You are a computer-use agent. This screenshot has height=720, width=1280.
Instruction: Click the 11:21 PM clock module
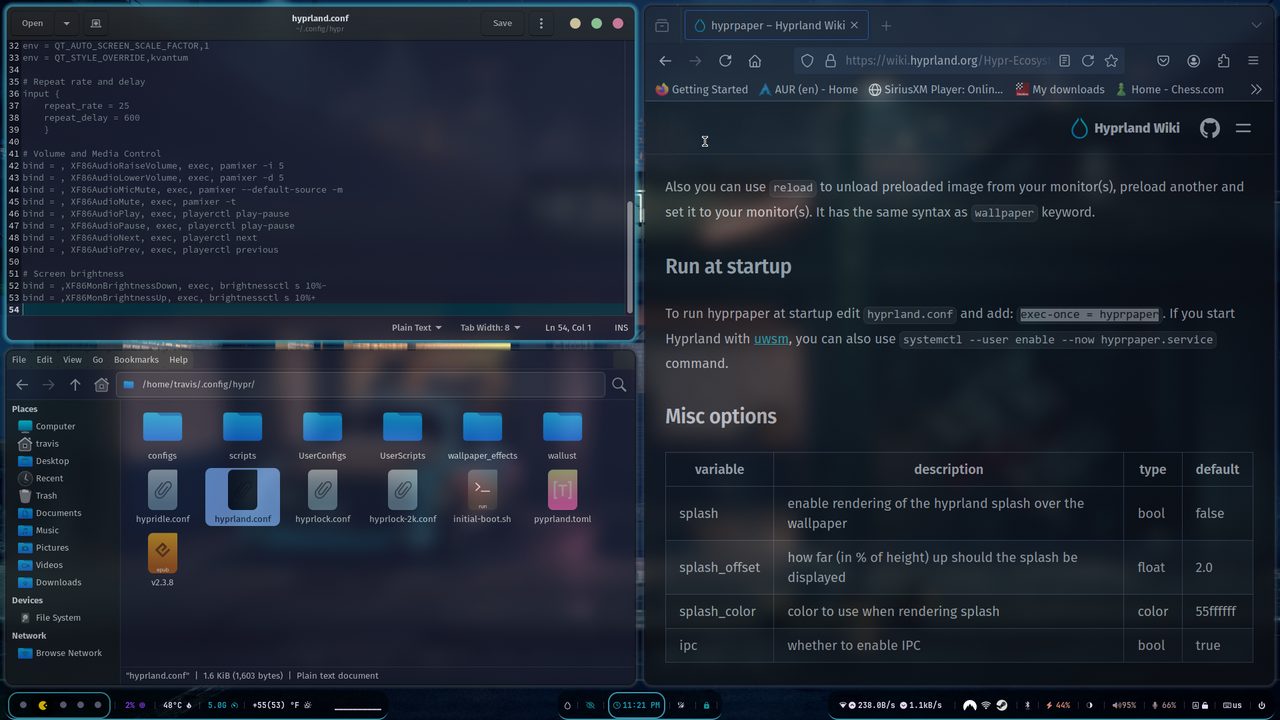tap(636, 705)
